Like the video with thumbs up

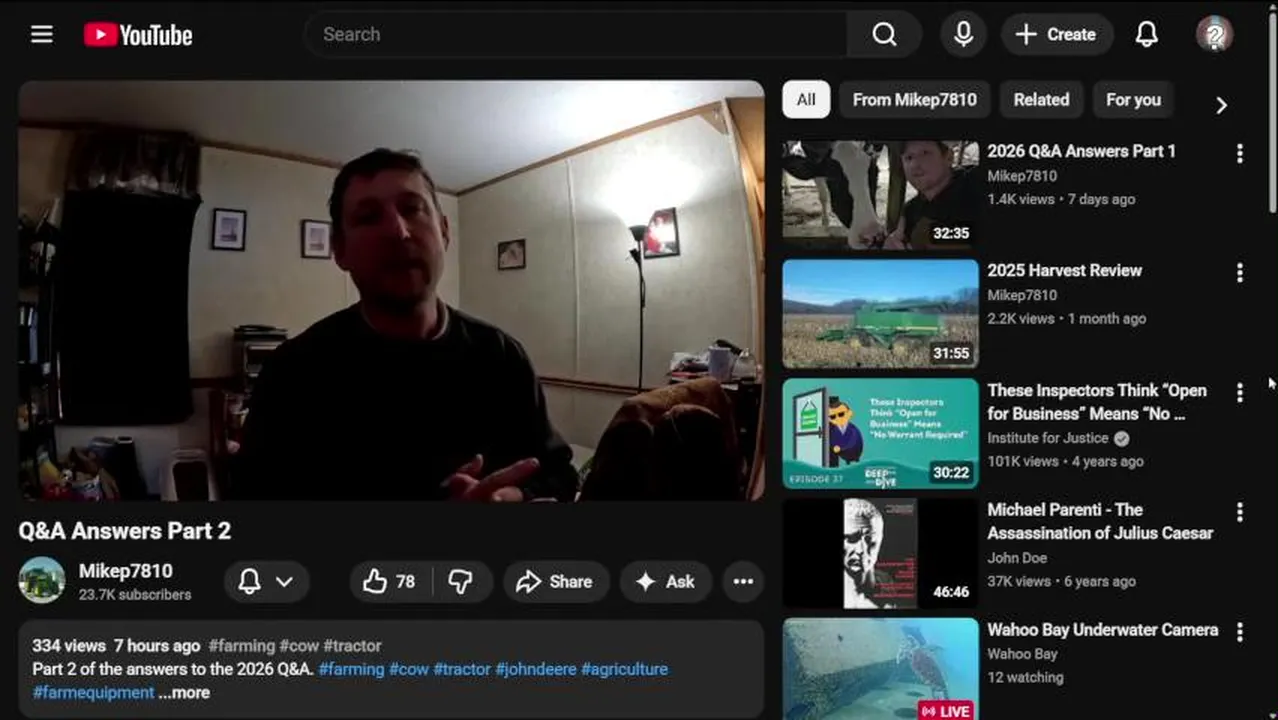[390, 582]
